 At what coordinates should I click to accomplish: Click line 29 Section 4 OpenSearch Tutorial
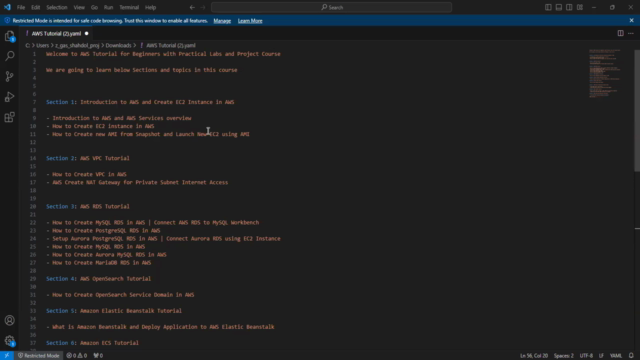[x=98, y=279]
